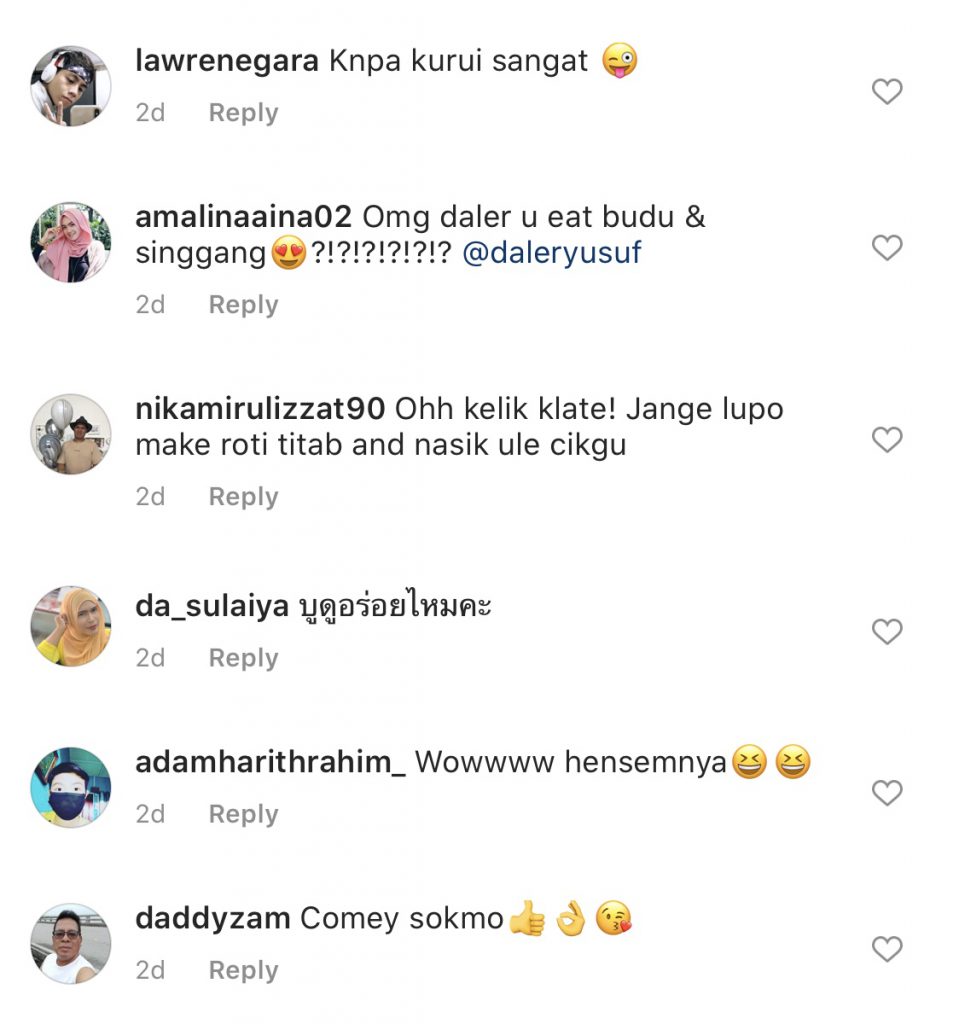The width and height of the screenshot is (959, 1024).
Task: Like lawrenegara's comment with the heart
Action: 886,91
